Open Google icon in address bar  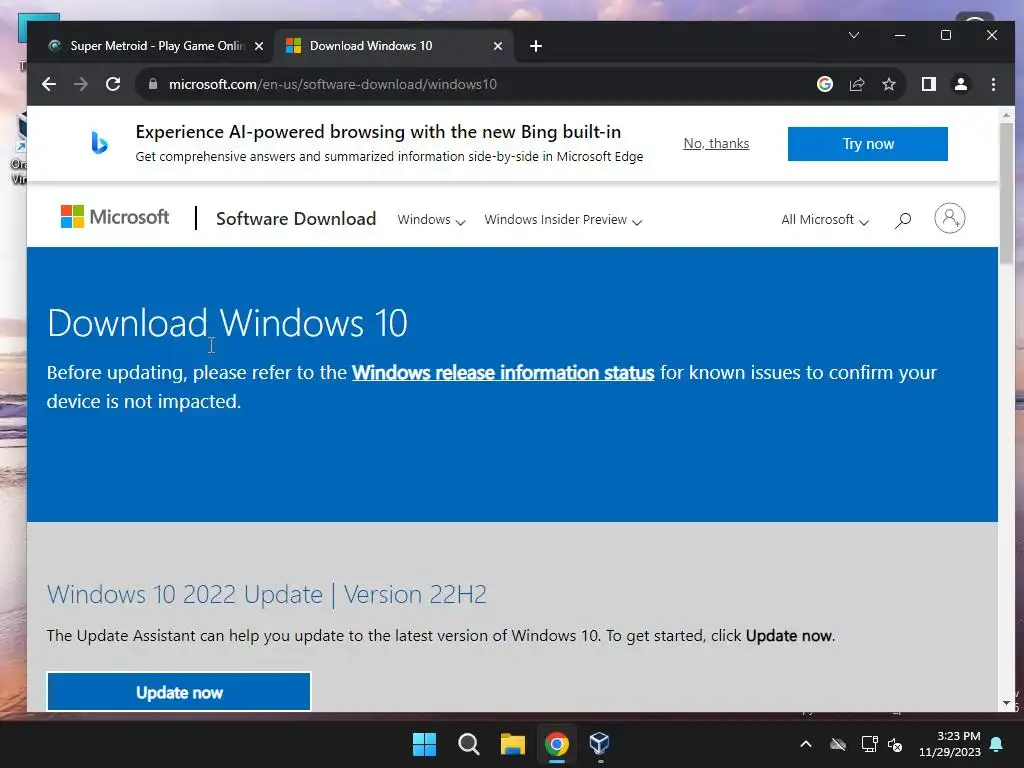pos(825,84)
